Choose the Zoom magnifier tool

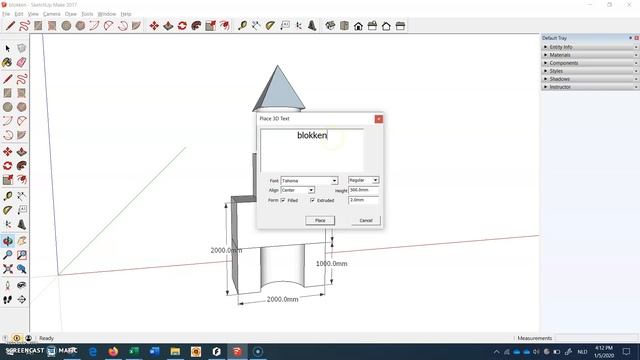[7, 255]
